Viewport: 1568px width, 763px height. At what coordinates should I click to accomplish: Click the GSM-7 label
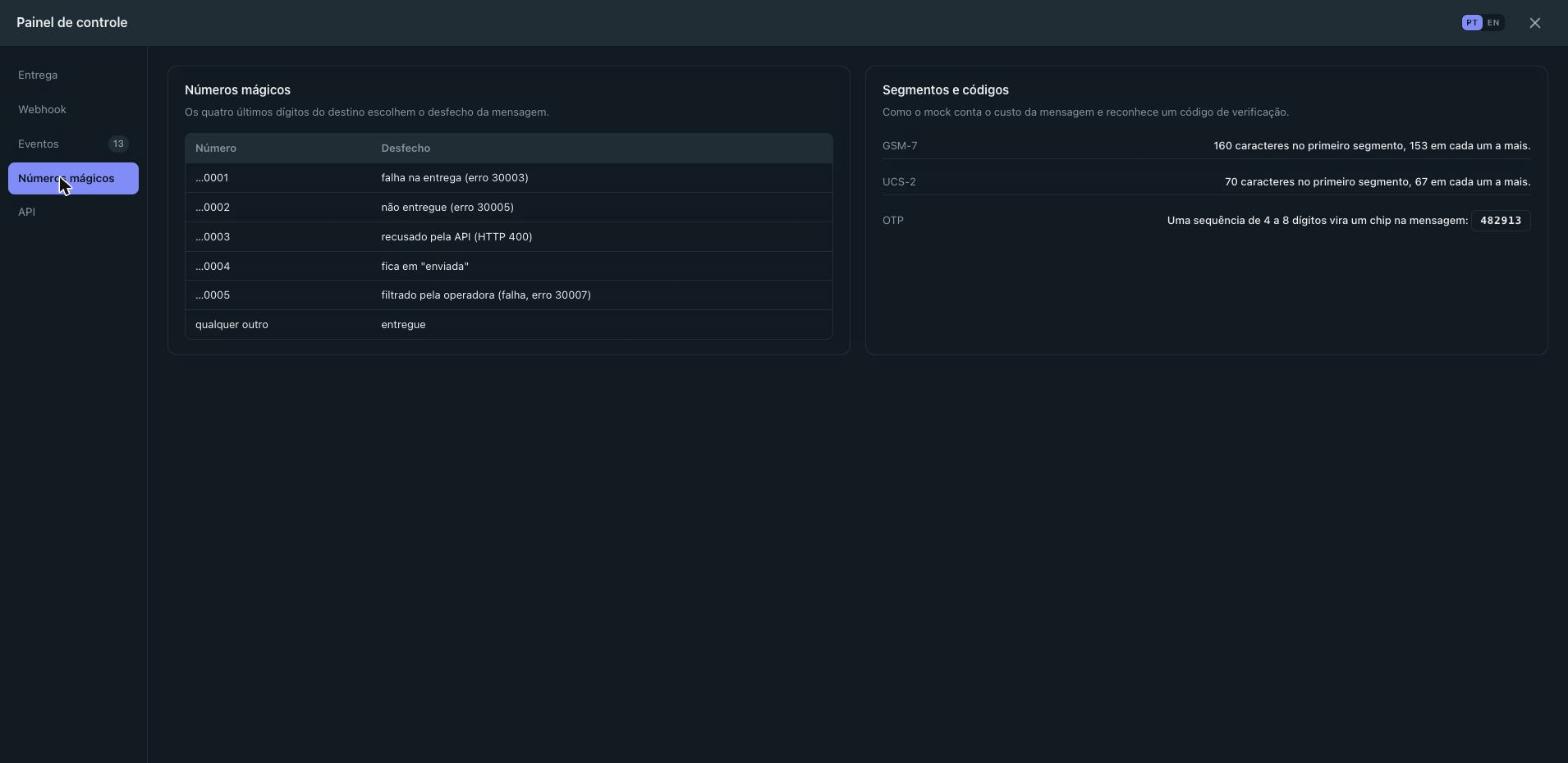[900, 146]
